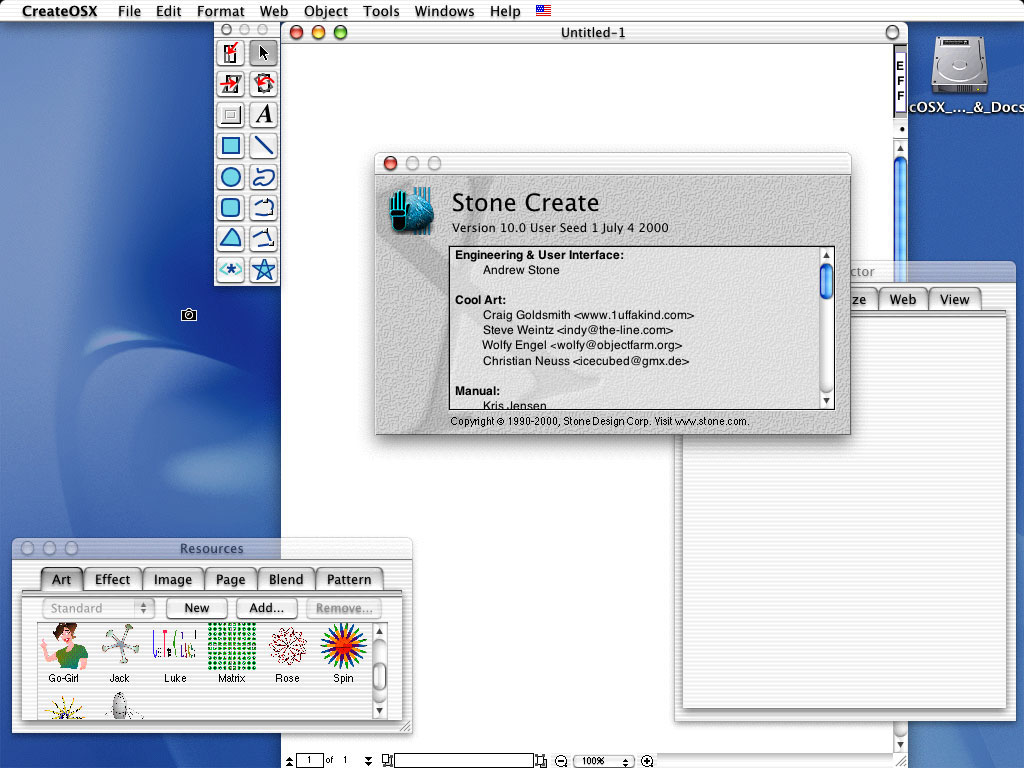
Task: Click the page number input field
Action: point(310,761)
